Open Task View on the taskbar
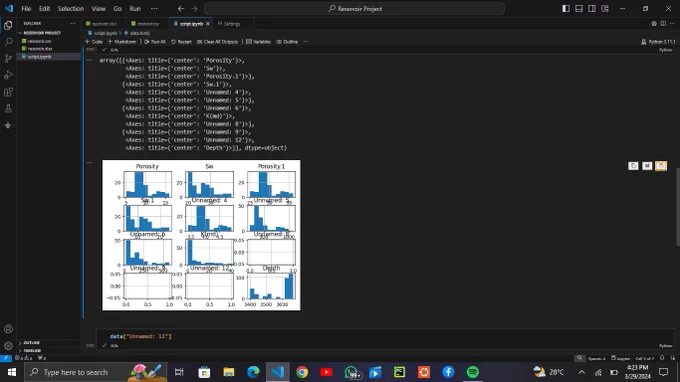This screenshot has height=382, width=680. [x=179, y=372]
